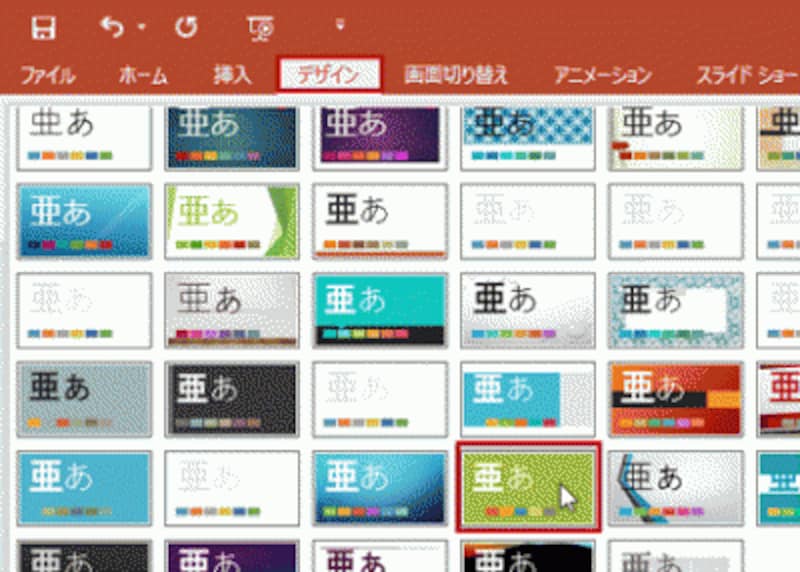Apply the green dotted theme under the cursor
Image resolution: width=800 pixels, height=572 pixels.
(528, 488)
